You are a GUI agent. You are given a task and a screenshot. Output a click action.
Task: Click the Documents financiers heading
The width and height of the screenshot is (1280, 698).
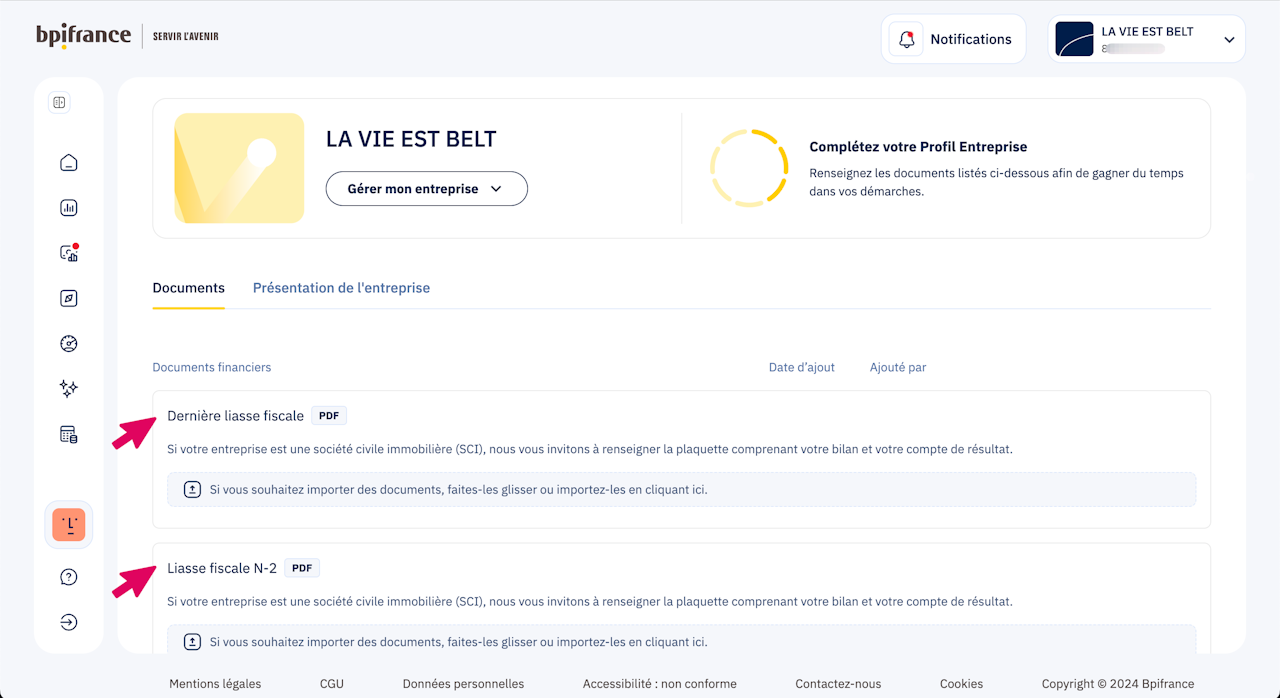[212, 367]
